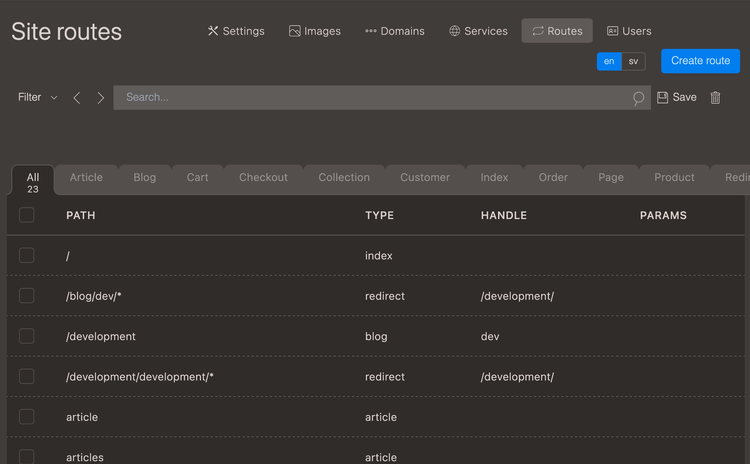The image size is (750, 464).
Task: Open the Images section picture icon
Action: tap(295, 31)
